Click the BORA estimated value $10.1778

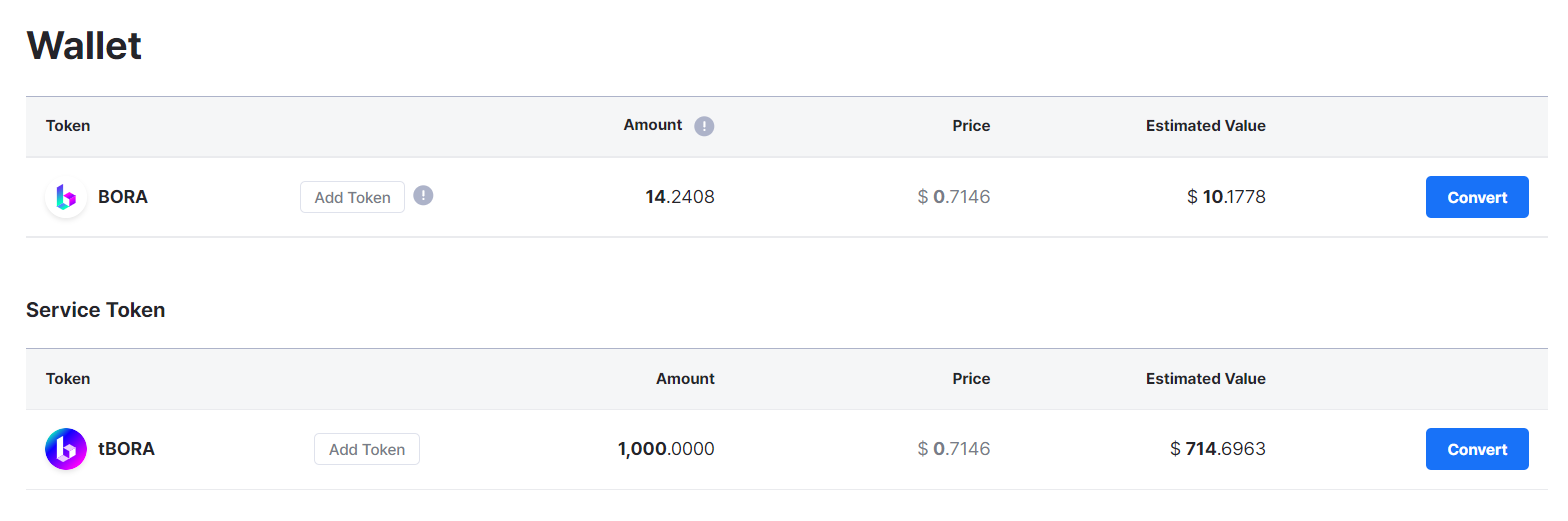click(x=1226, y=197)
